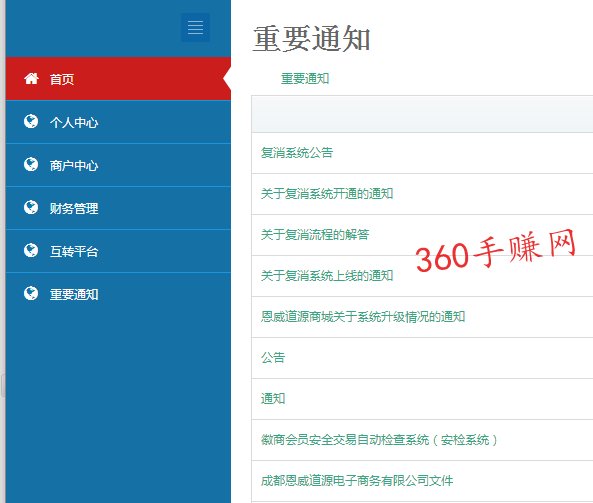Click the home icon beside 首页
Screen dimensions: 593x503
click(x=31, y=78)
